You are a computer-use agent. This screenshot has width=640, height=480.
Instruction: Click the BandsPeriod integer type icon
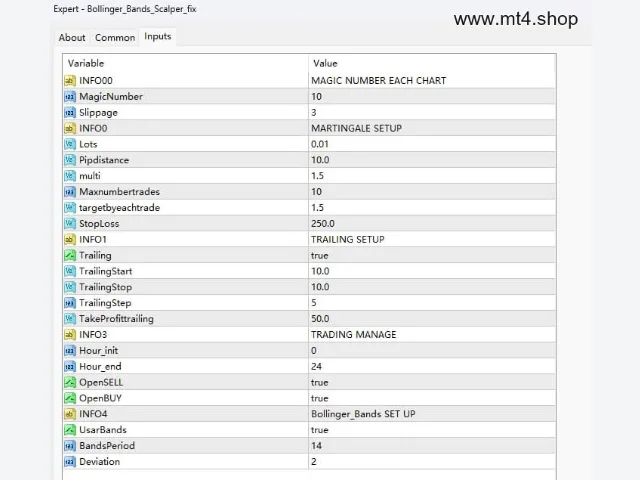pos(70,446)
